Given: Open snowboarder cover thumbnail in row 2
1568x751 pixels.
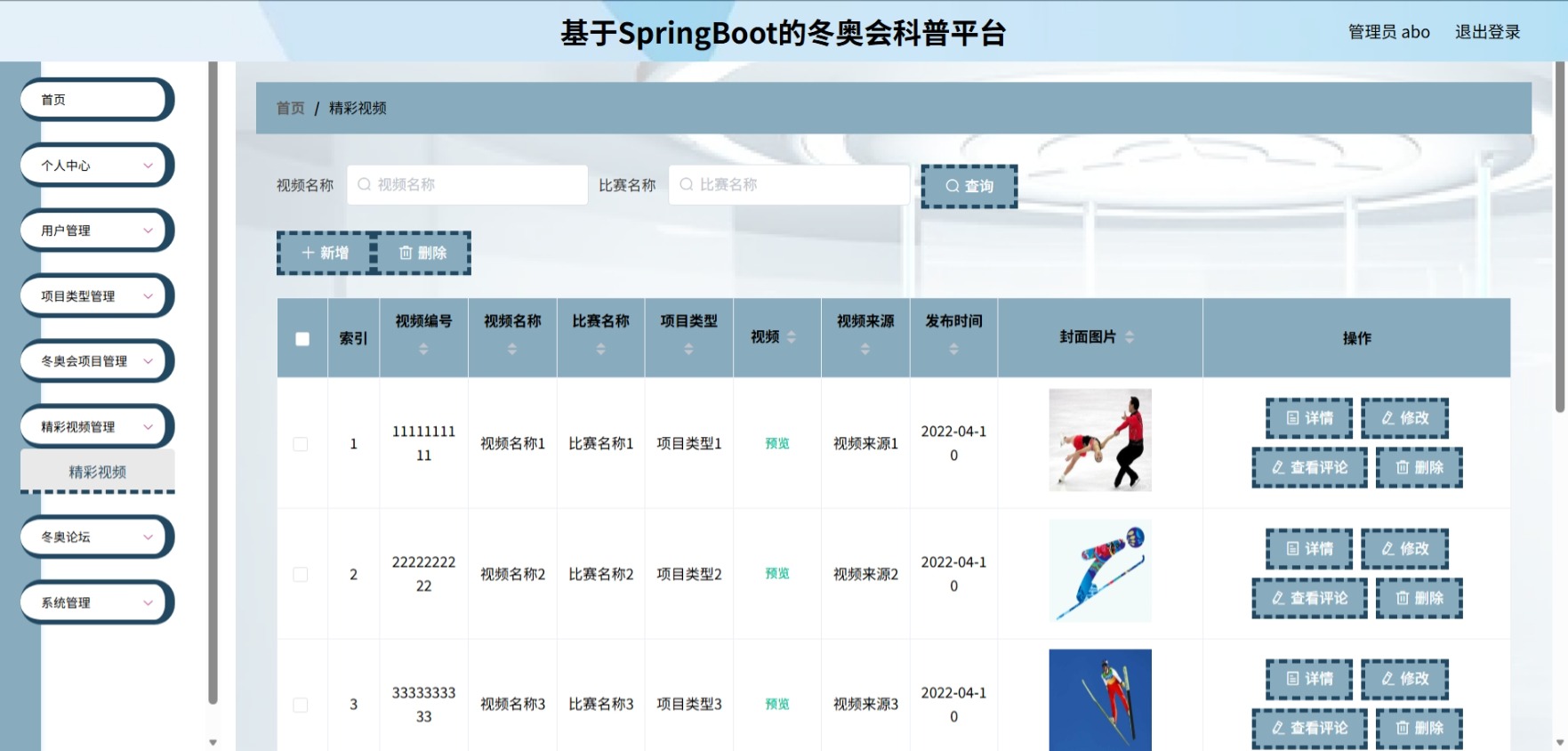Looking at the screenshot, I should (x=1100, y=570).
